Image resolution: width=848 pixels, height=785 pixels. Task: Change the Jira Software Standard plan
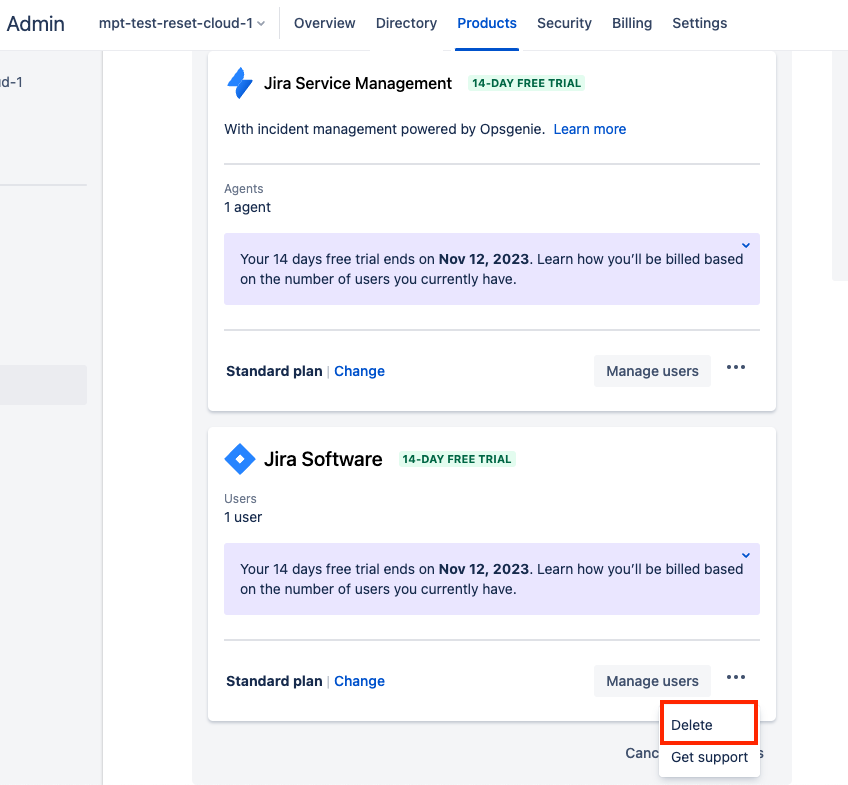point(359,681)
